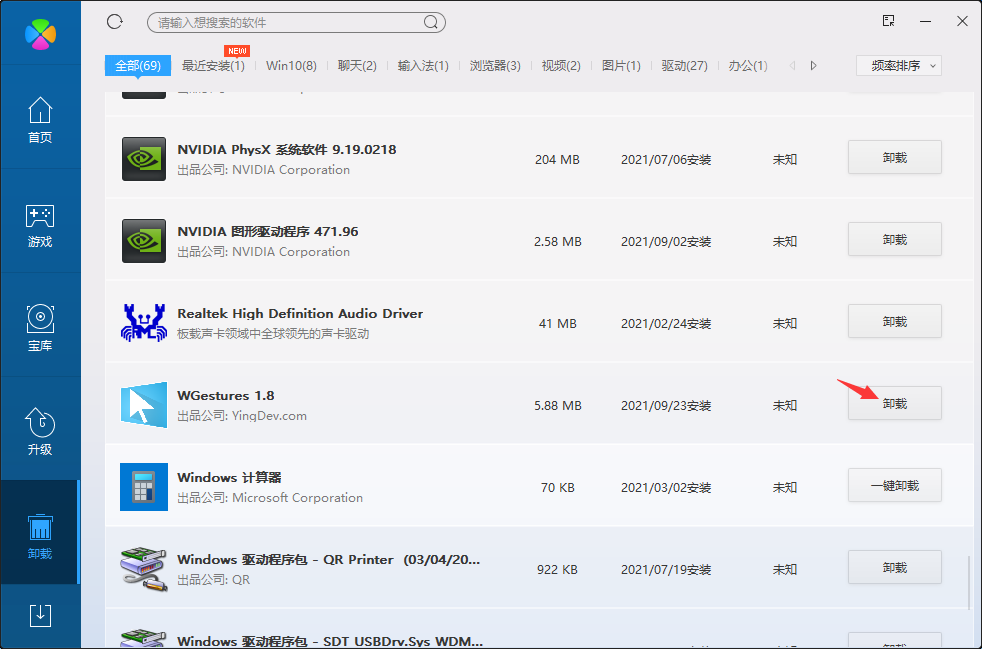Click QR Printer driver package icon

[144, 569]
